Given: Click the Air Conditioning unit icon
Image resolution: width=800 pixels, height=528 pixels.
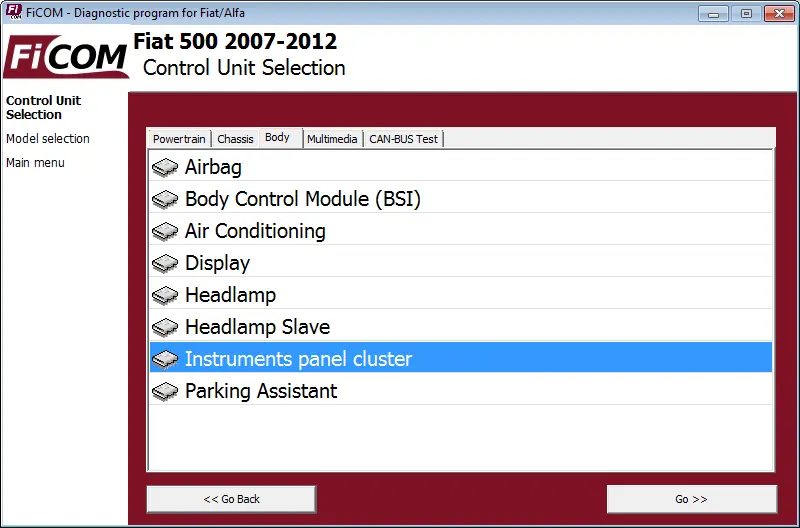Looking at the screenshot, I should click(x=165, y=232).
